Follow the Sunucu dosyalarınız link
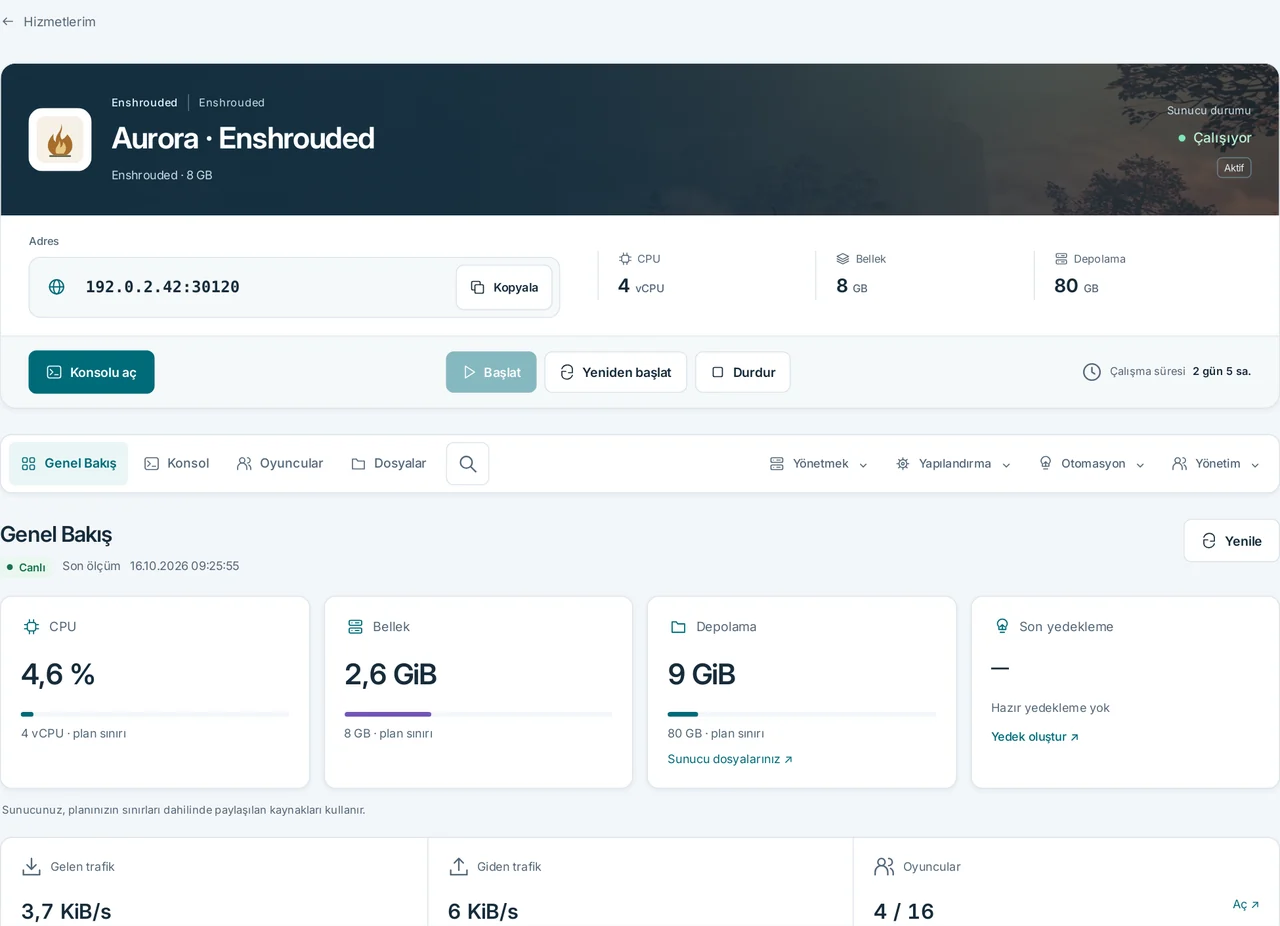Image resolution: width=1280 pixels, height=926 pixels. (730, 759)
